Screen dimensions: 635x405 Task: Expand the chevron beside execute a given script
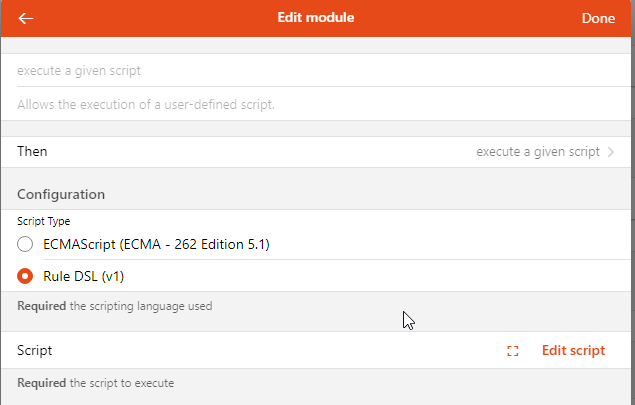coord(611,152)
